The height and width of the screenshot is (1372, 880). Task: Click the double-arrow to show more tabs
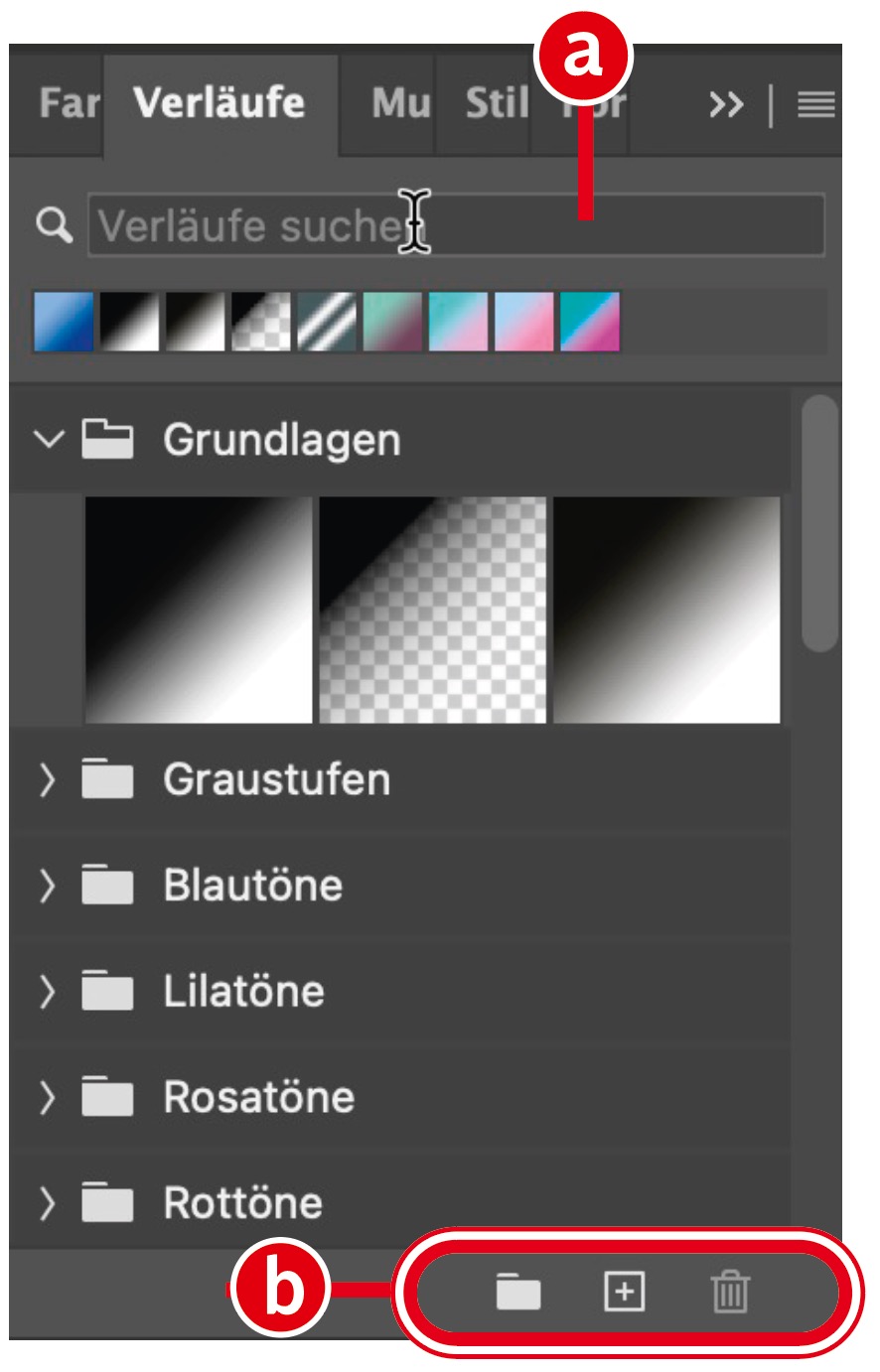tap(726, 104)
